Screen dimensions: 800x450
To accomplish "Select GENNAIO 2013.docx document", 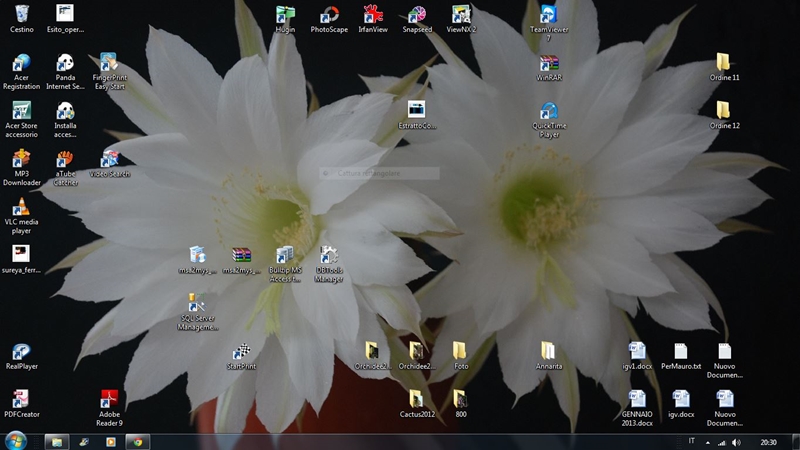I will pyautogui.click(x=637, y=408).
